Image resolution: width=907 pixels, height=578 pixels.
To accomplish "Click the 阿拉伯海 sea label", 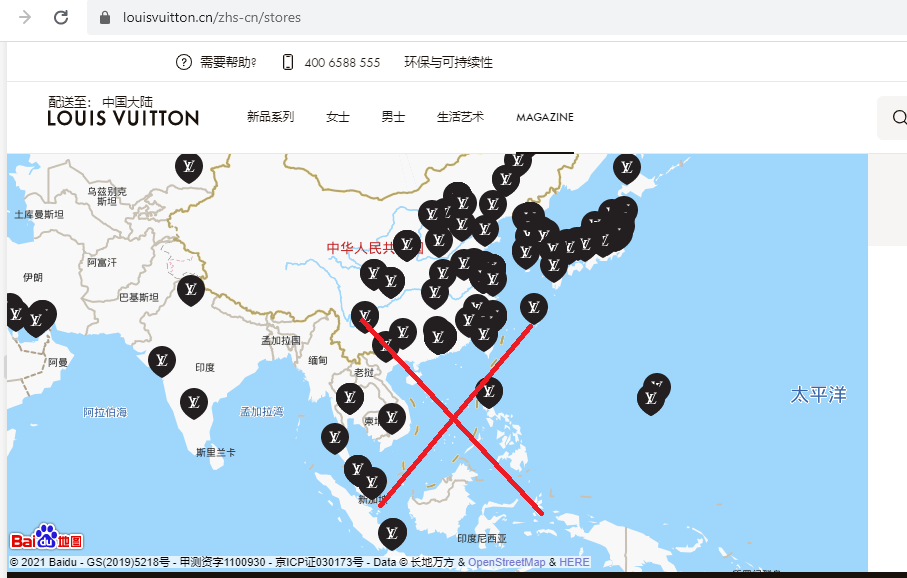I will pyautogui.click(x=105, y=413).
